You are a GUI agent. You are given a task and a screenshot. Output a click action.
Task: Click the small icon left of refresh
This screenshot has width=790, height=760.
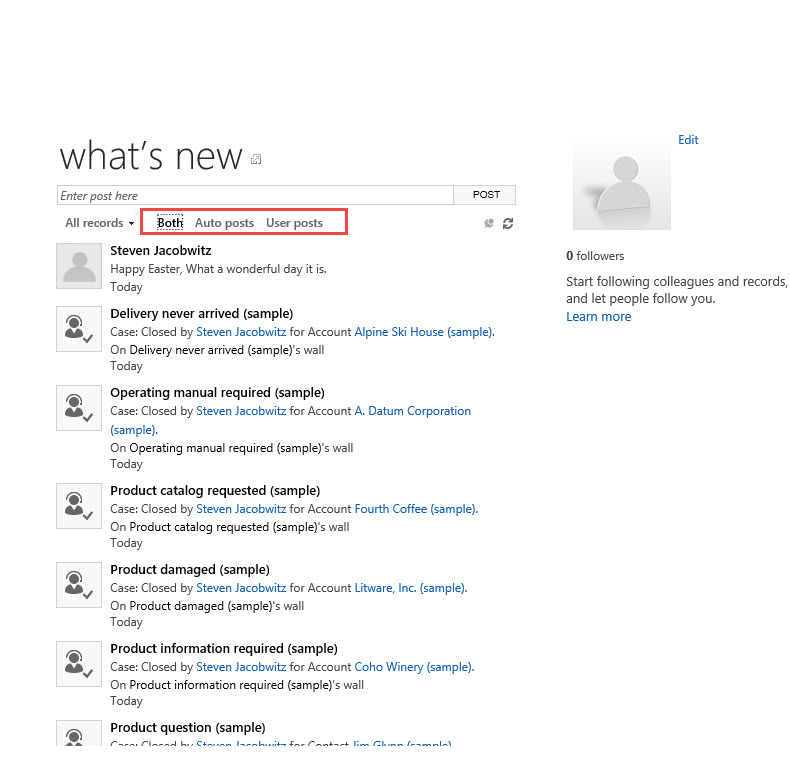pyautogui.click(x=489, y=223)
